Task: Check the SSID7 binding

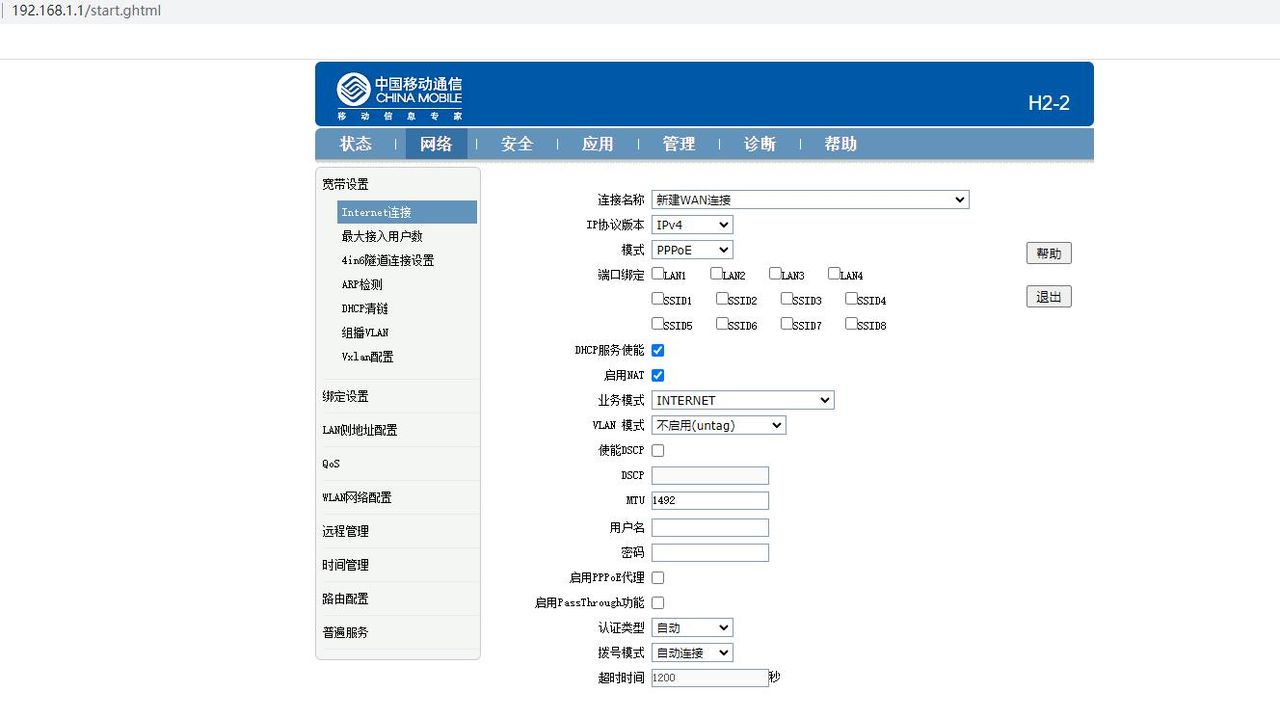Action: click(x=787, y=323)
